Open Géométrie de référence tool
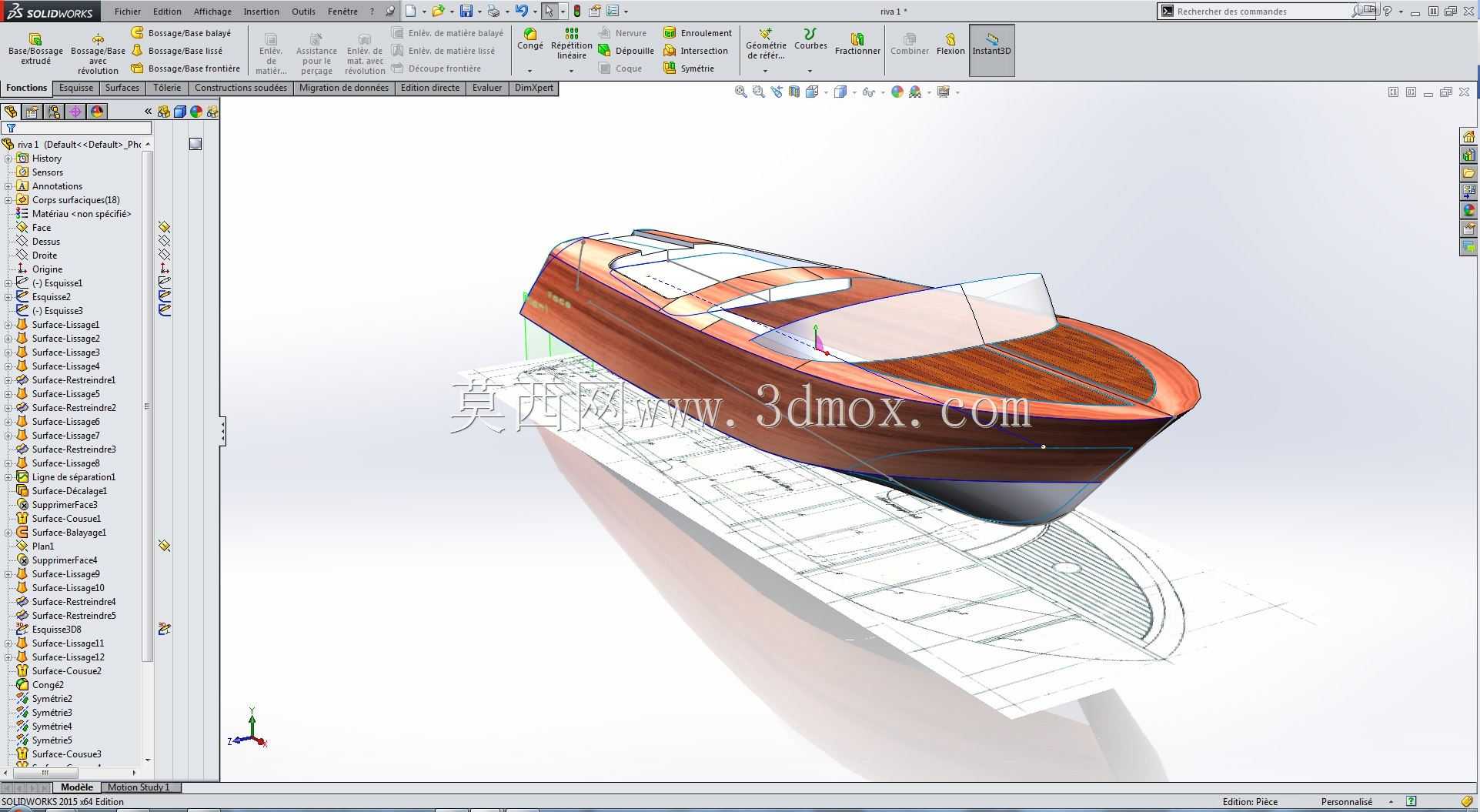This screenshot has width=1480, height=812. pyautogui.click(x=766, y=44)
